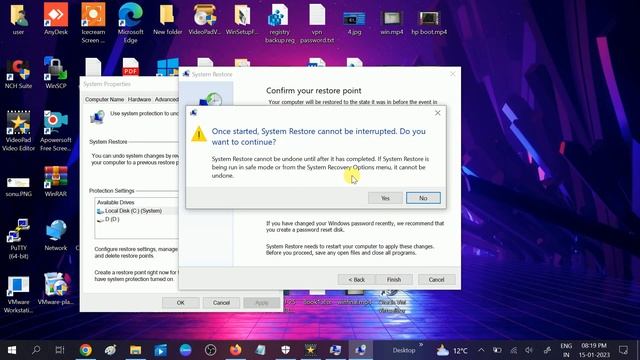Open the user folder desktop icon

point(18,19)
